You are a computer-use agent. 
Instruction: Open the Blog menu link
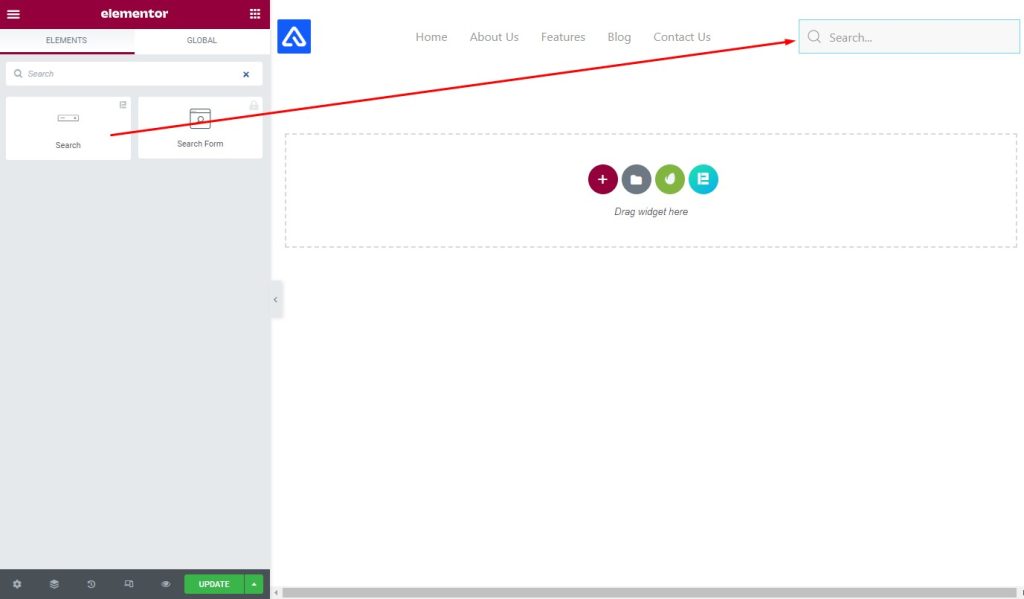pos(619,37)
